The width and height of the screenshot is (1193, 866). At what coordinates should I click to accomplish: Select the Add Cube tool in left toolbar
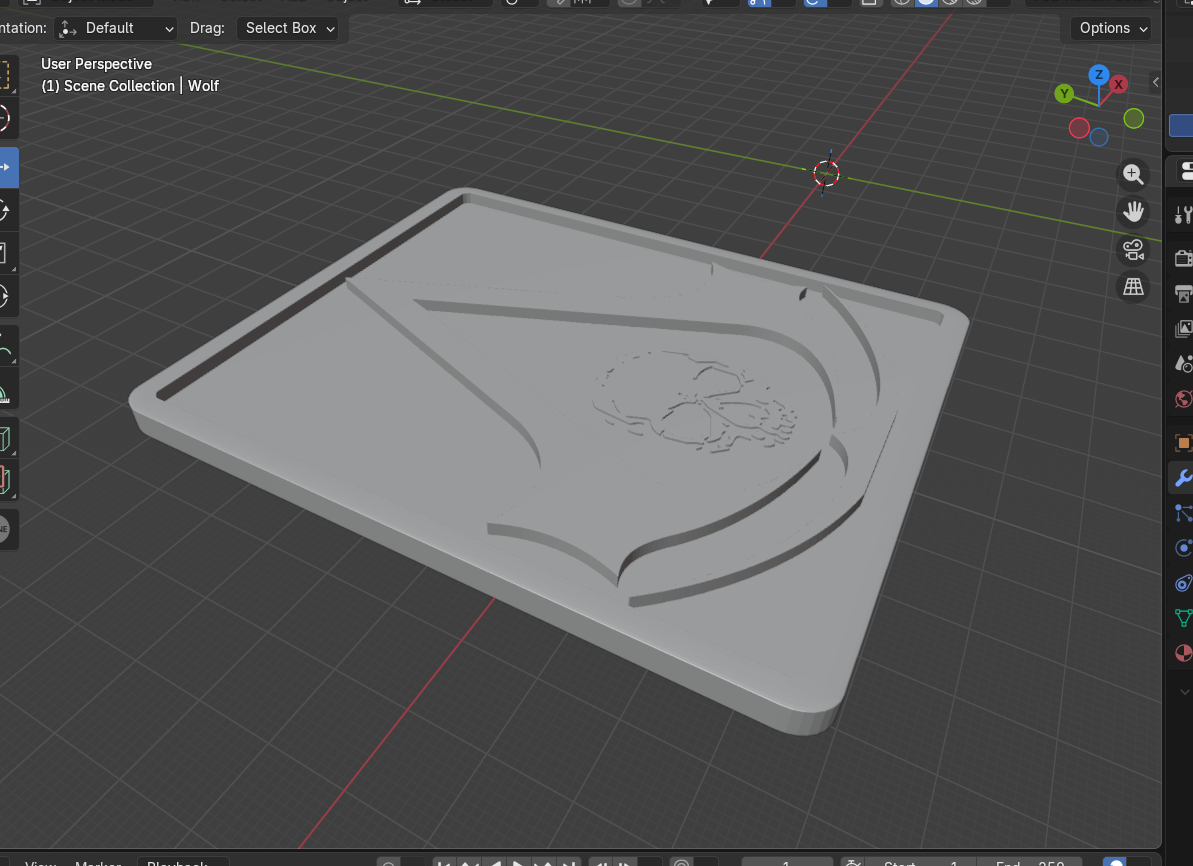pyautogui.click(x=6, y=439)
